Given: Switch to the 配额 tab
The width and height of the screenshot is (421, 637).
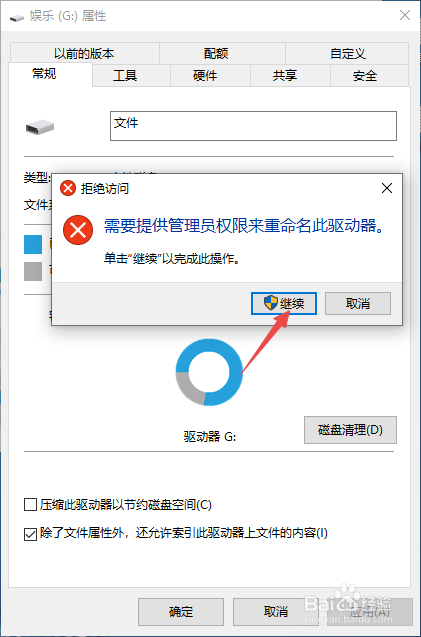Looking at the screenshot, I should [216, 53].
